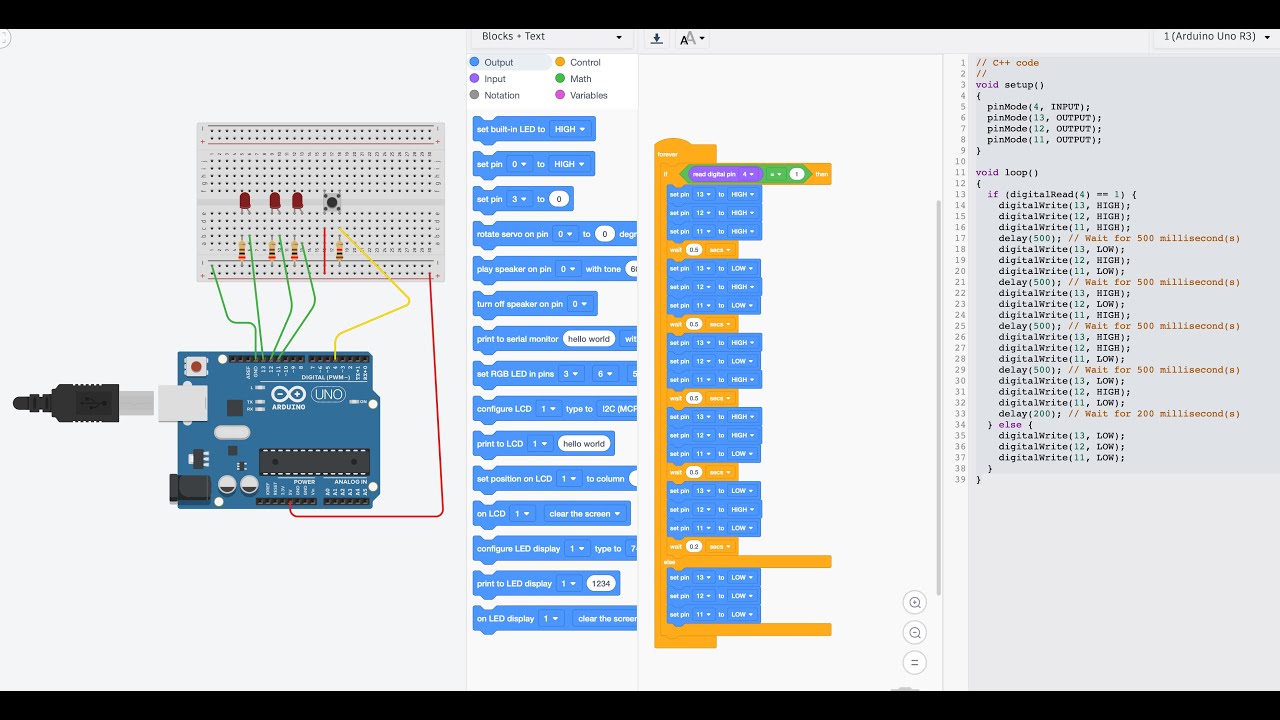Click the 0.2 value on the wait block
This screenshot has width=1280, height=720.
click(694, 547)
